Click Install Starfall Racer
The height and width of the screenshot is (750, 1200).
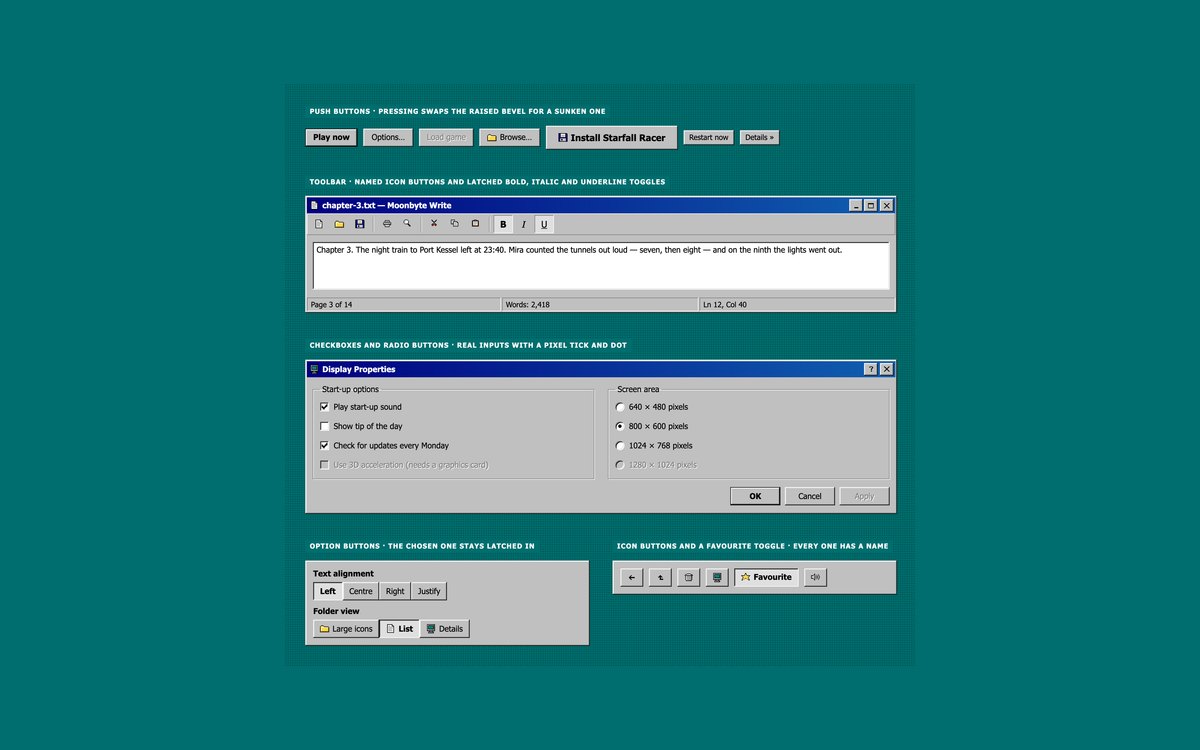612,137
